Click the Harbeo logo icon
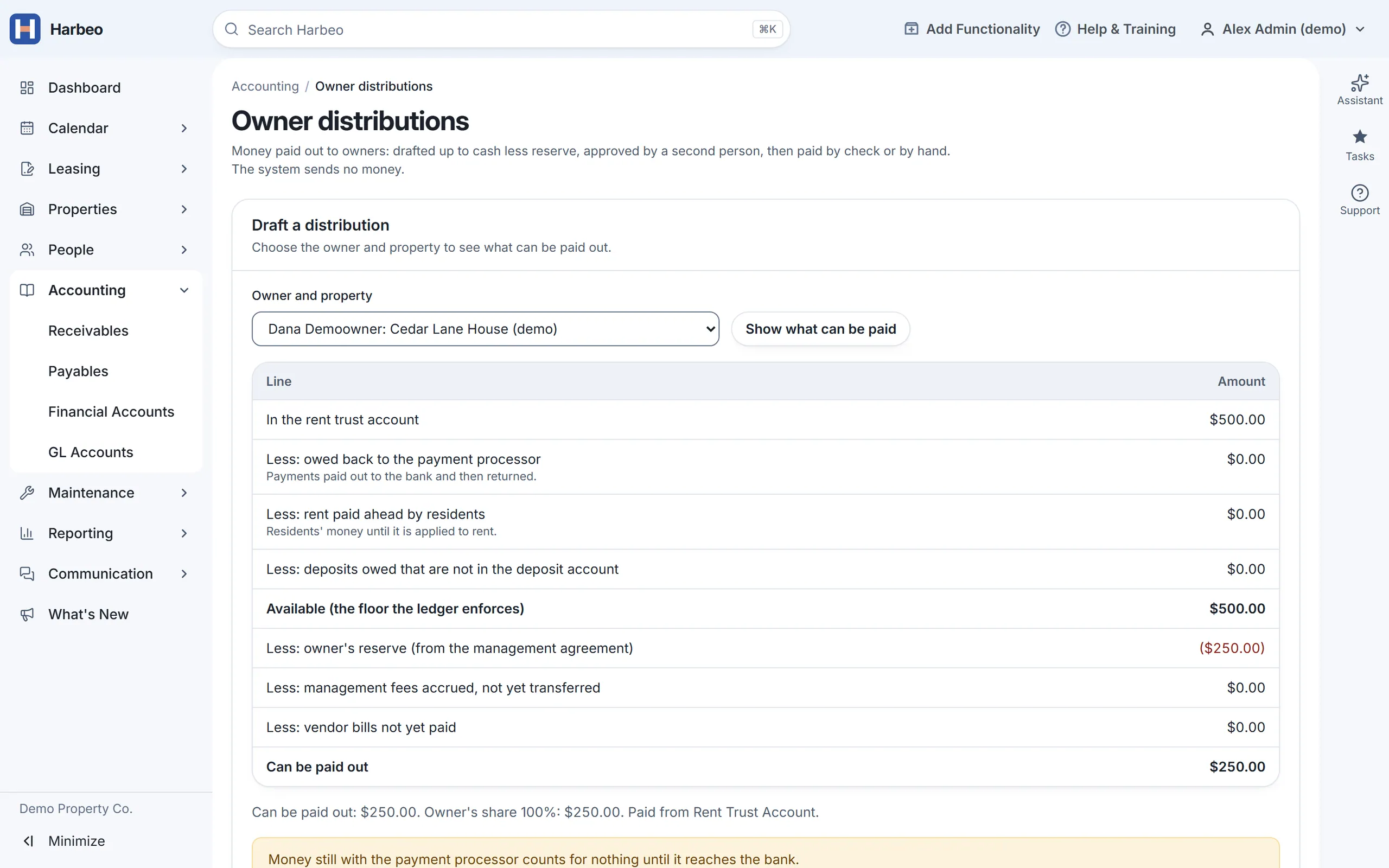1389x868 pixels. (24, 29)
